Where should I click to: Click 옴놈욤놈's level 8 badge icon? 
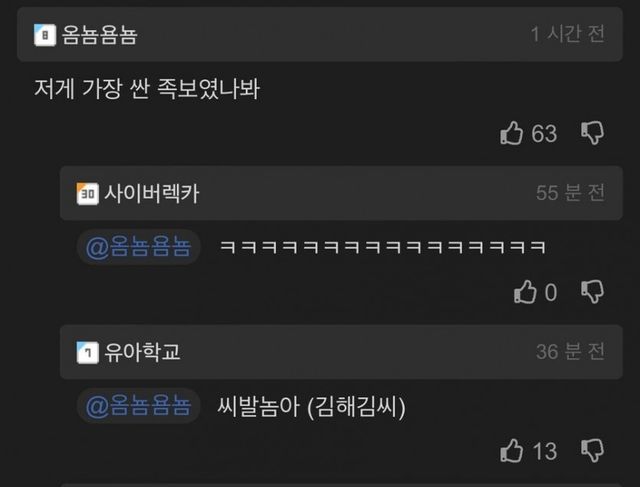tap(45, 35)
